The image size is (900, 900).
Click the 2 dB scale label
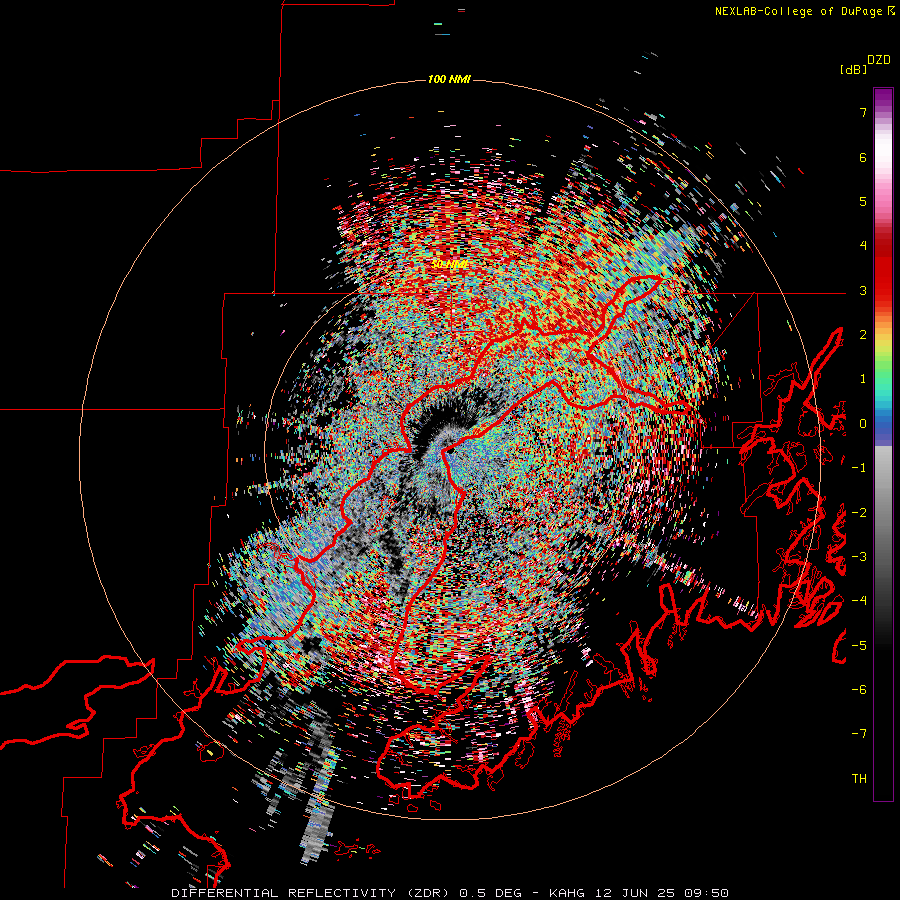click(x=863, y=335)
